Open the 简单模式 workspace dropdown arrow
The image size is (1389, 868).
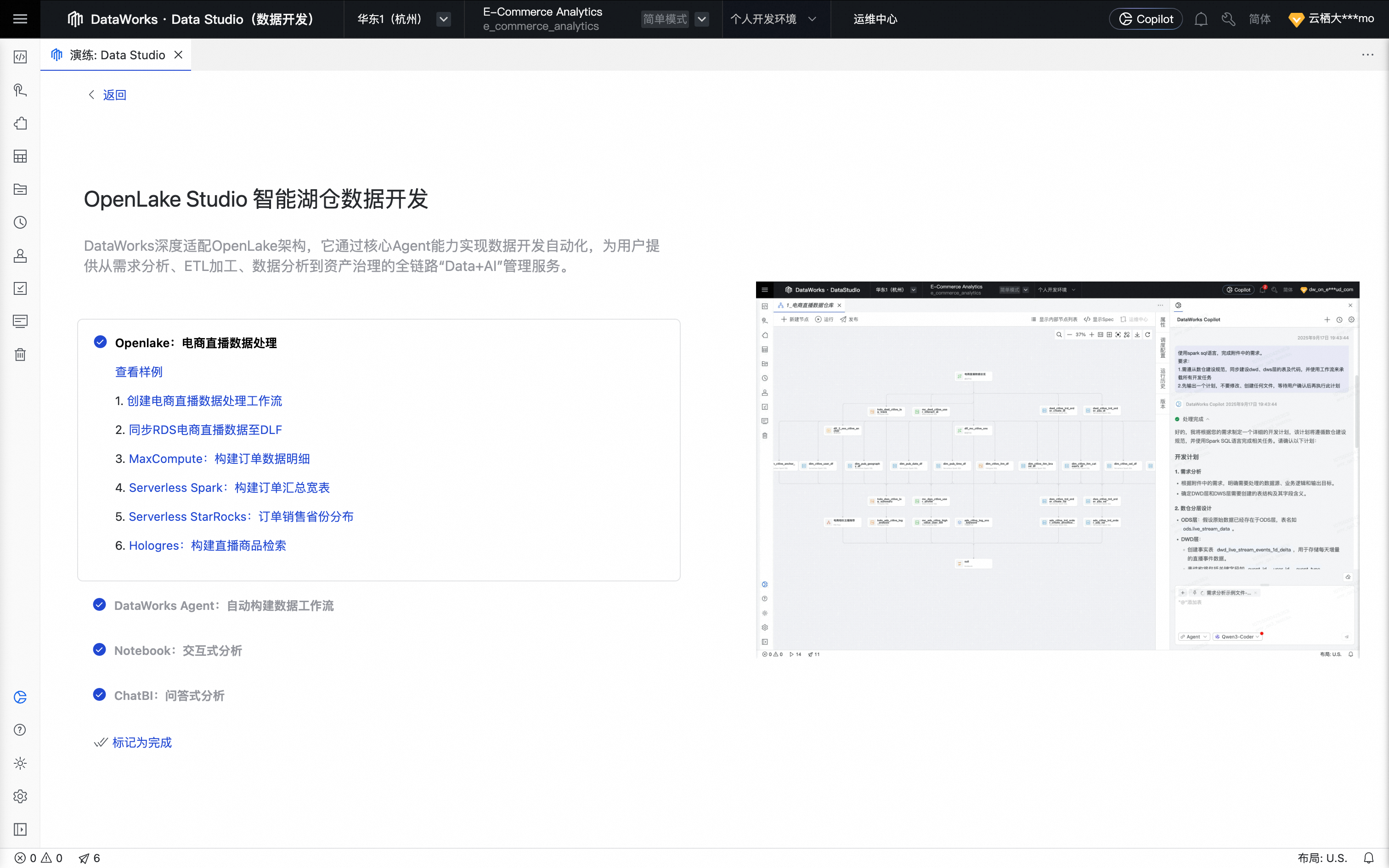point(701,19)
